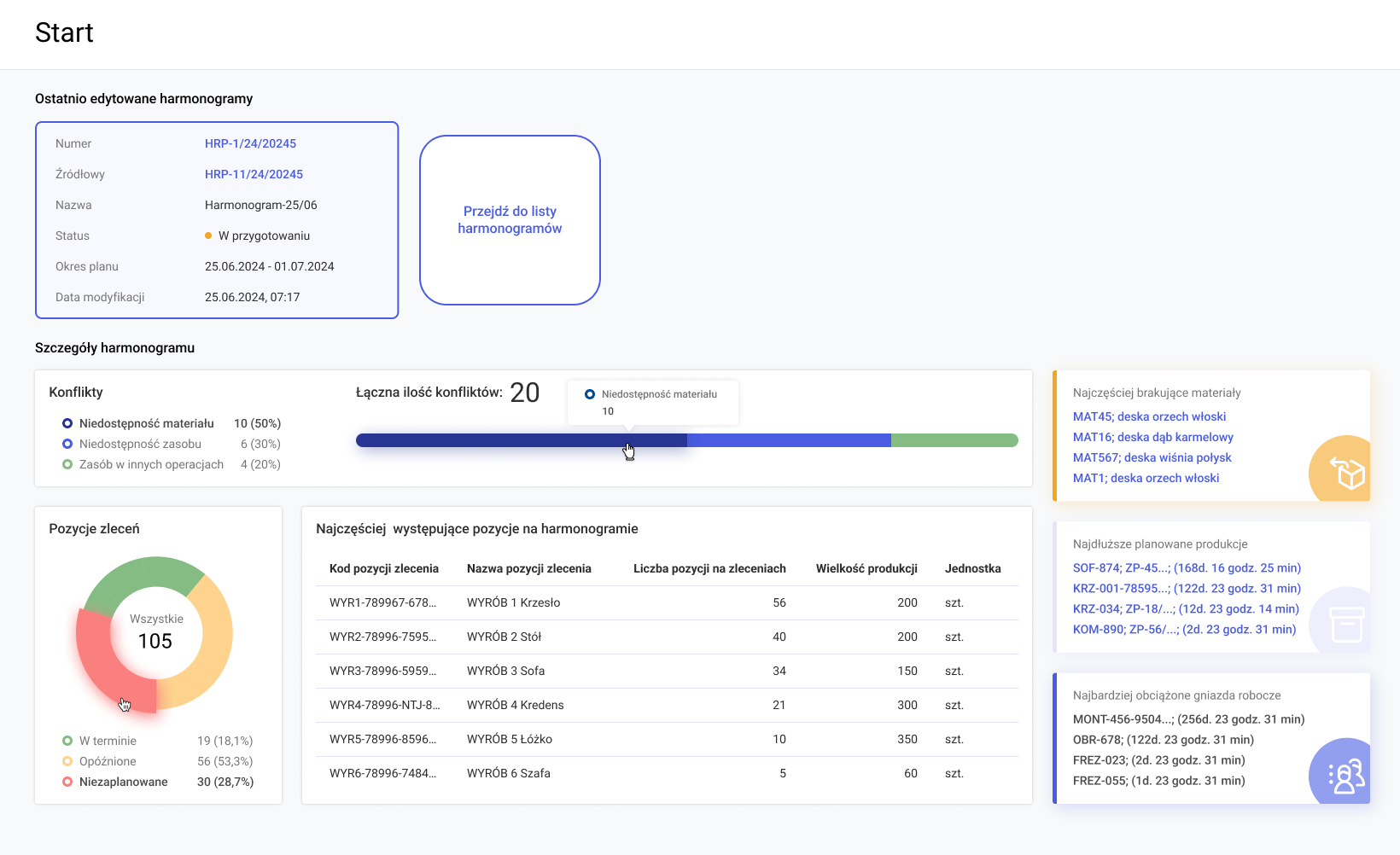The height and width of the screenshot is (855, 1400).
Task: Open schedule number HRP-1/24/20245
Action: tap(250, 143)
